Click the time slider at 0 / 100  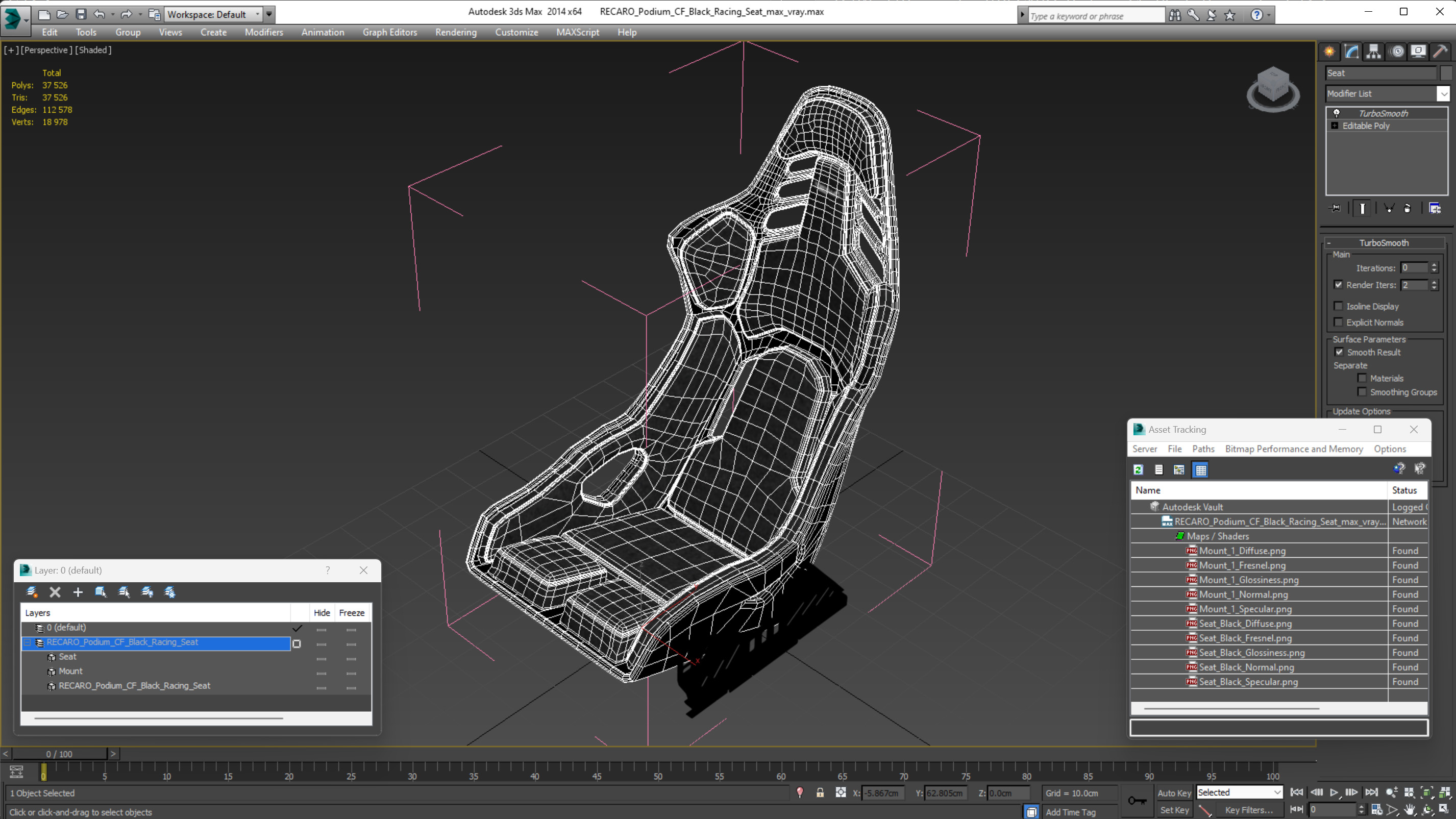click(59, 754)
